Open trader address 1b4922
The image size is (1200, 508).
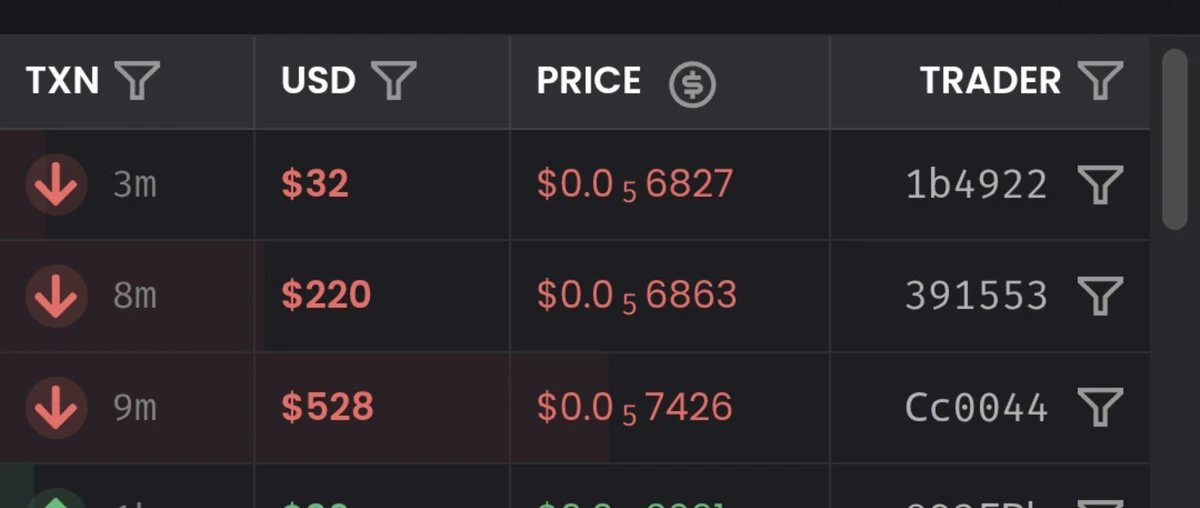976,185
